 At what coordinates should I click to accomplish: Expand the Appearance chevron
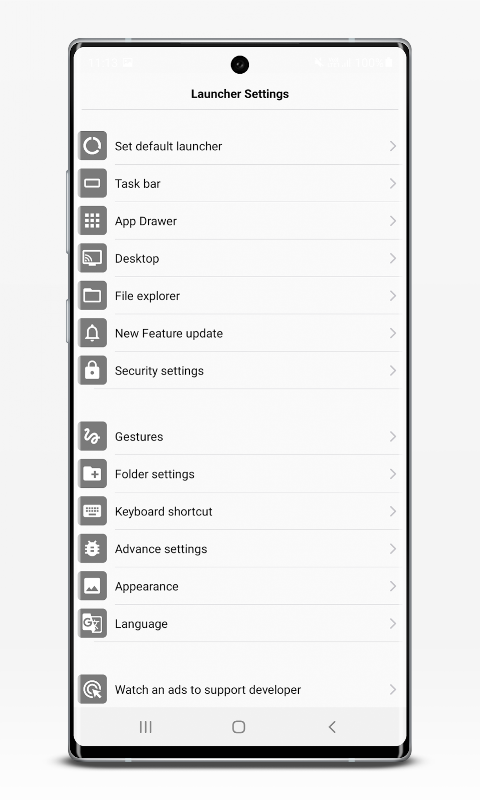click(393, 586)
